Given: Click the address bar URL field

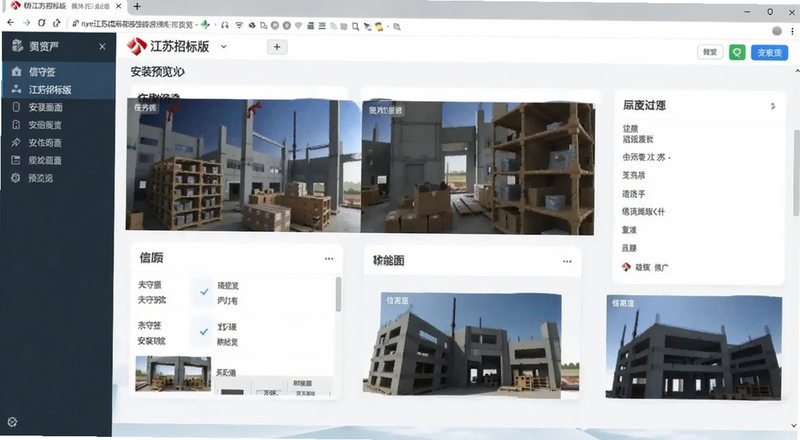Looking at the screenshot, I should pos(135,25).
